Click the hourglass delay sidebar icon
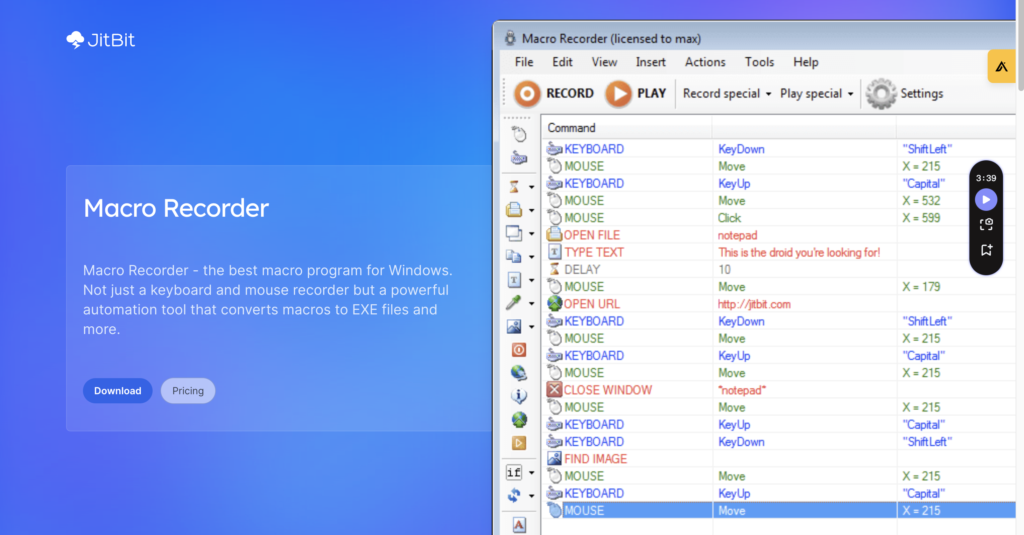 click(514, 187)
